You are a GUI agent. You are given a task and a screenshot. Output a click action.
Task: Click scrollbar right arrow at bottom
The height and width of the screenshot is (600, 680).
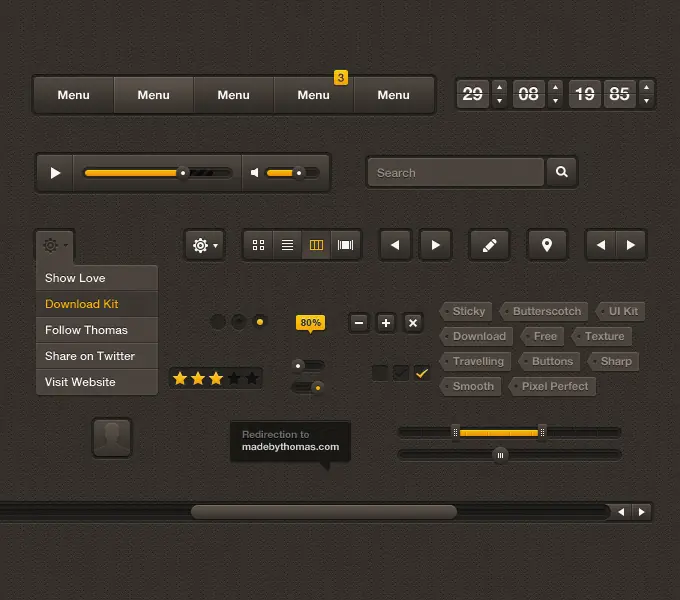(641, 512)
